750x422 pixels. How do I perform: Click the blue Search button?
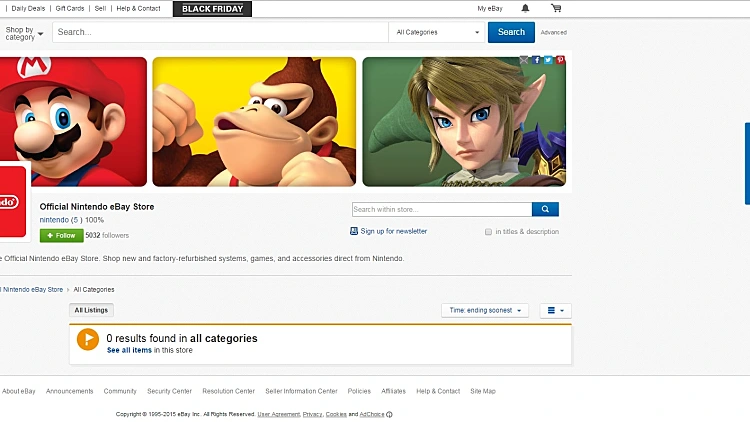coord(511,32)
